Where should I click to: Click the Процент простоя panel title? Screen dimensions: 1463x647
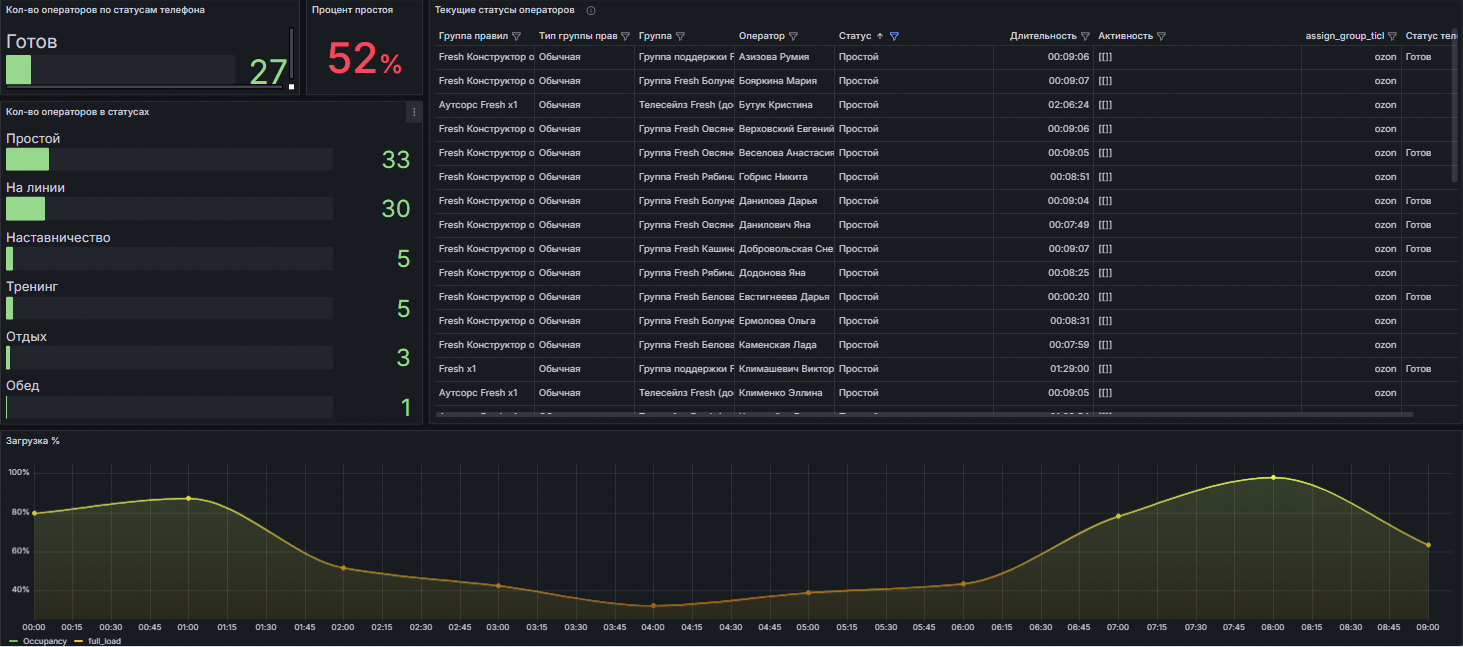352,10
